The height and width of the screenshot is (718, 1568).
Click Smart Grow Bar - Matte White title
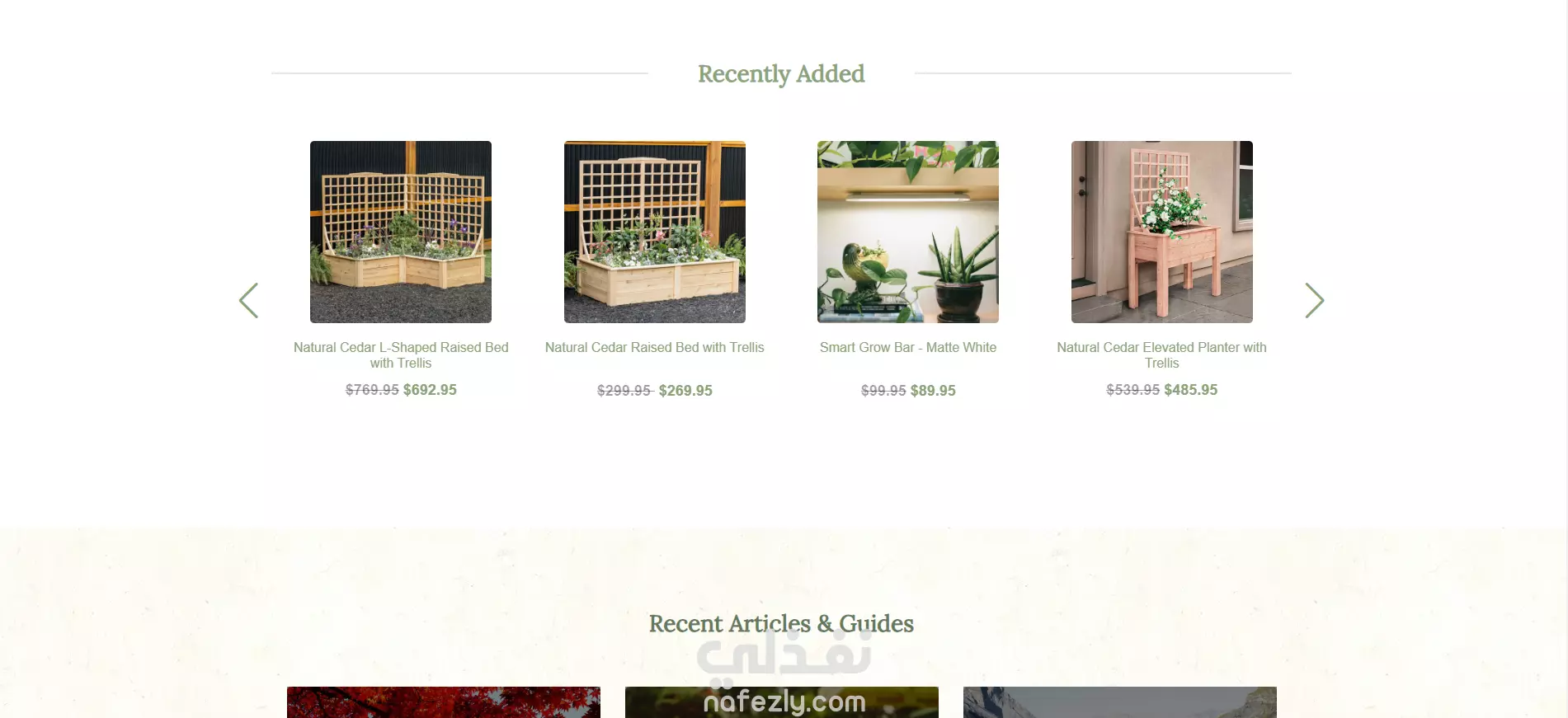pyautogui.click(x=908, y=348)
